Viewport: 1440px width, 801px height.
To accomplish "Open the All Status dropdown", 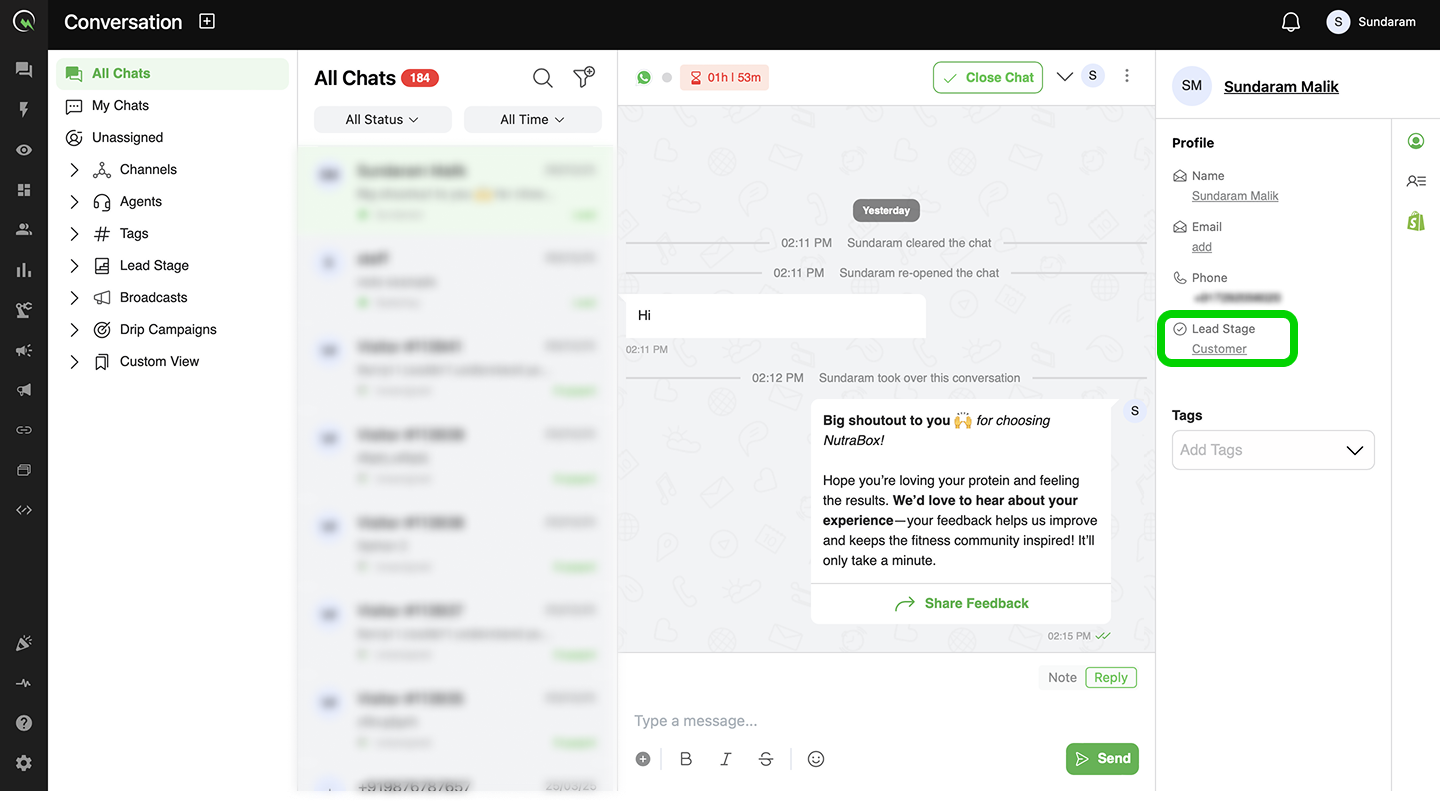I will pyautogui.click(x=383, y=119).
